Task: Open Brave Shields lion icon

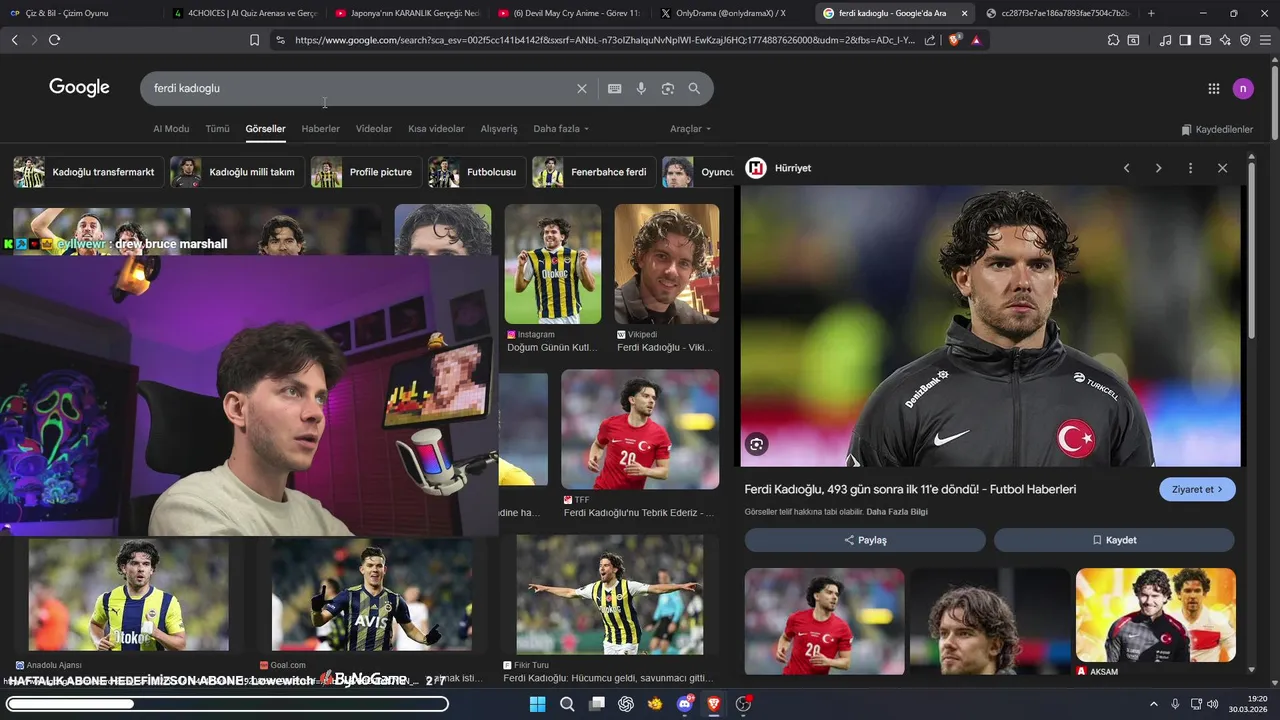Action: (954, 40)
